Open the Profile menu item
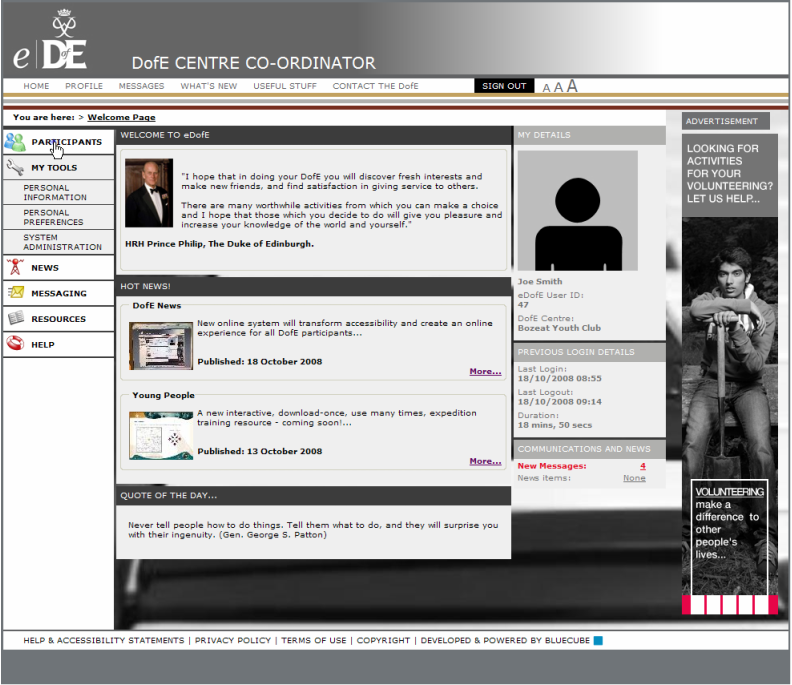This screenshot has height=685, width=792. point(84,86)
